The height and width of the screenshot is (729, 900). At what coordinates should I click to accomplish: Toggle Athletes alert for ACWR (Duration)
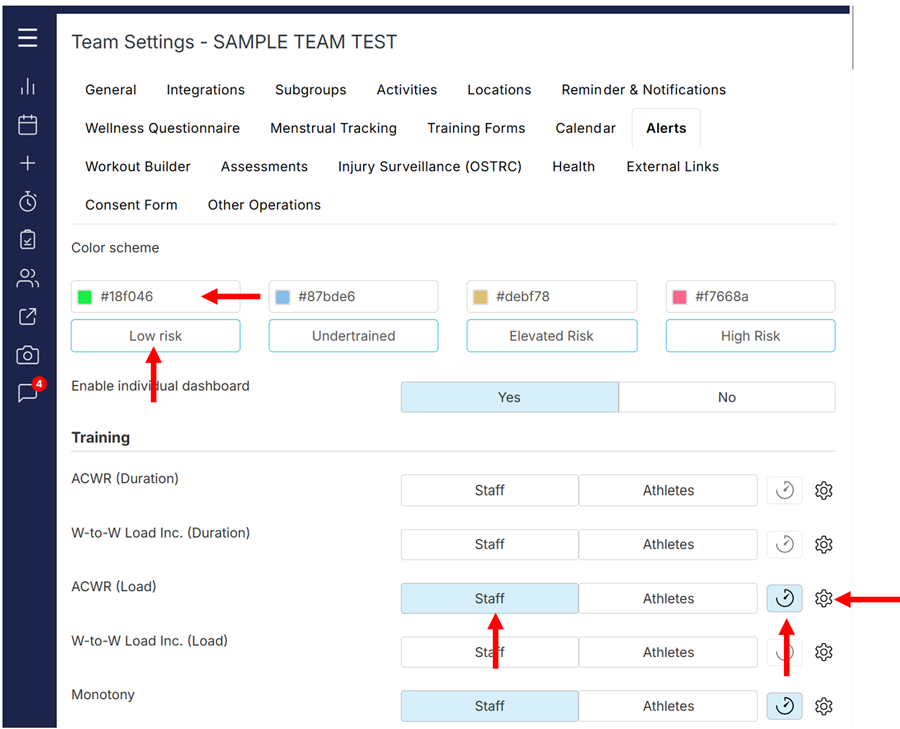coord(668,490)
